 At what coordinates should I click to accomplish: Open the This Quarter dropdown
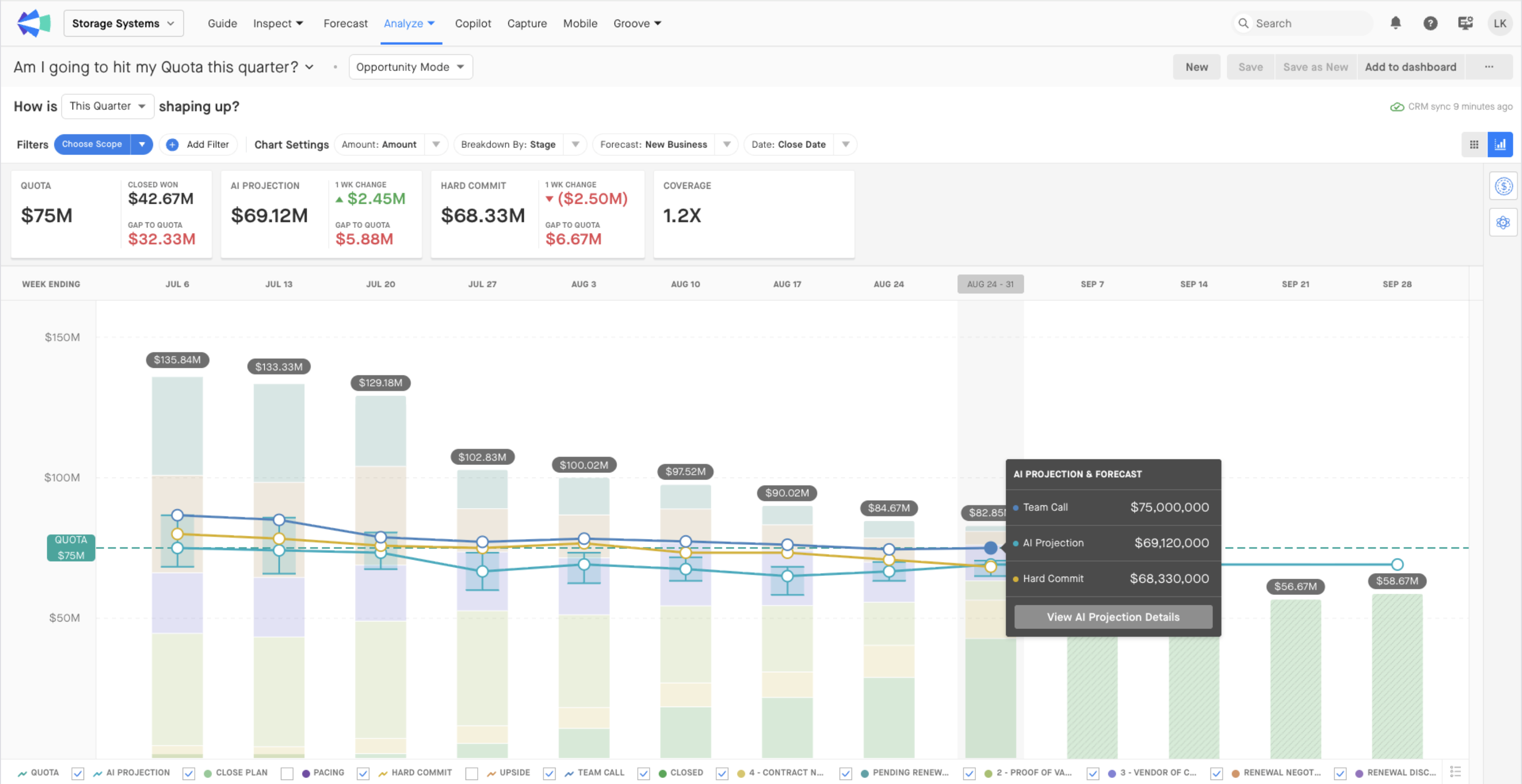(107, 106)
